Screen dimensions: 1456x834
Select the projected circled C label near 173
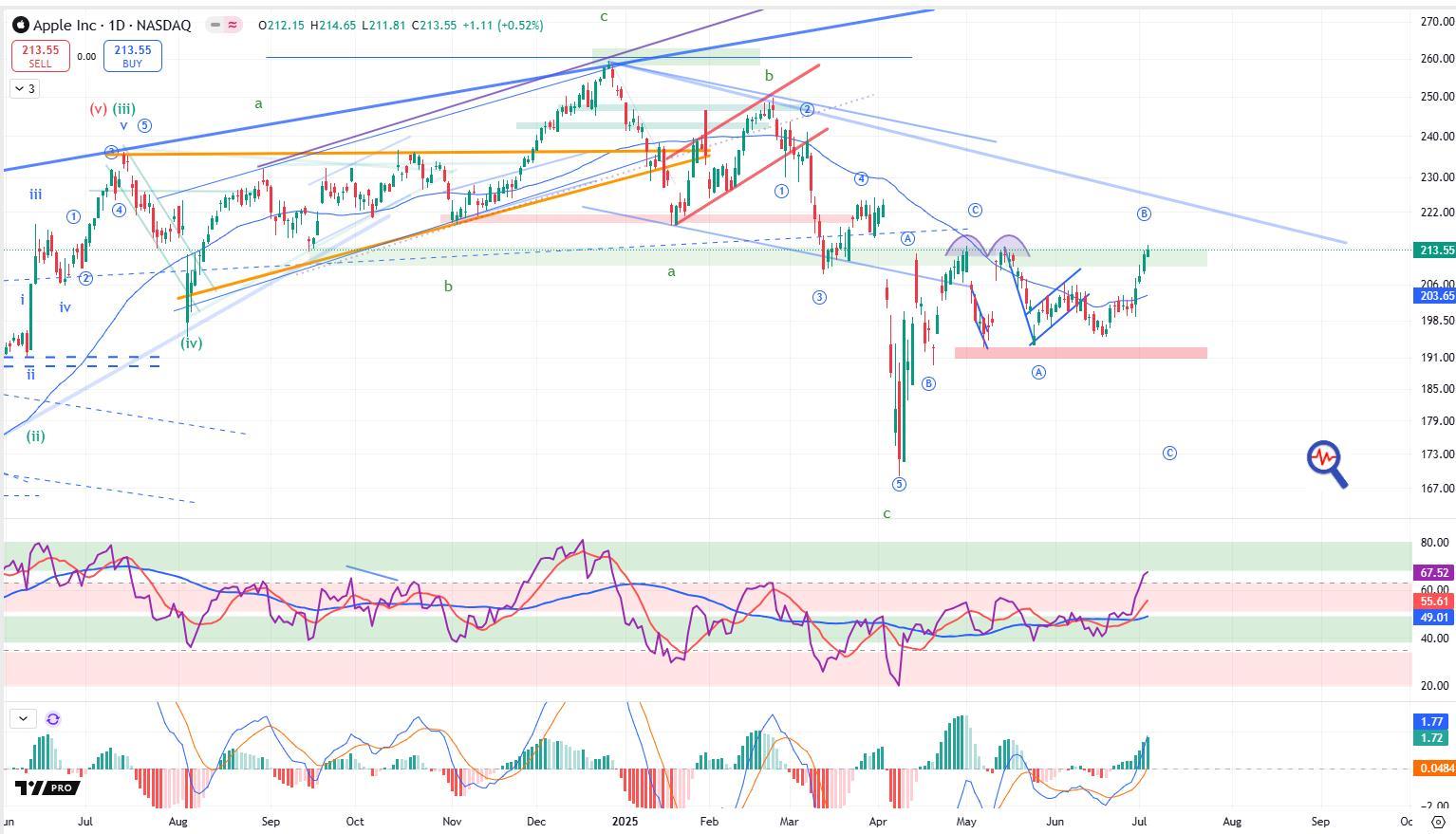pos(1169,454)
